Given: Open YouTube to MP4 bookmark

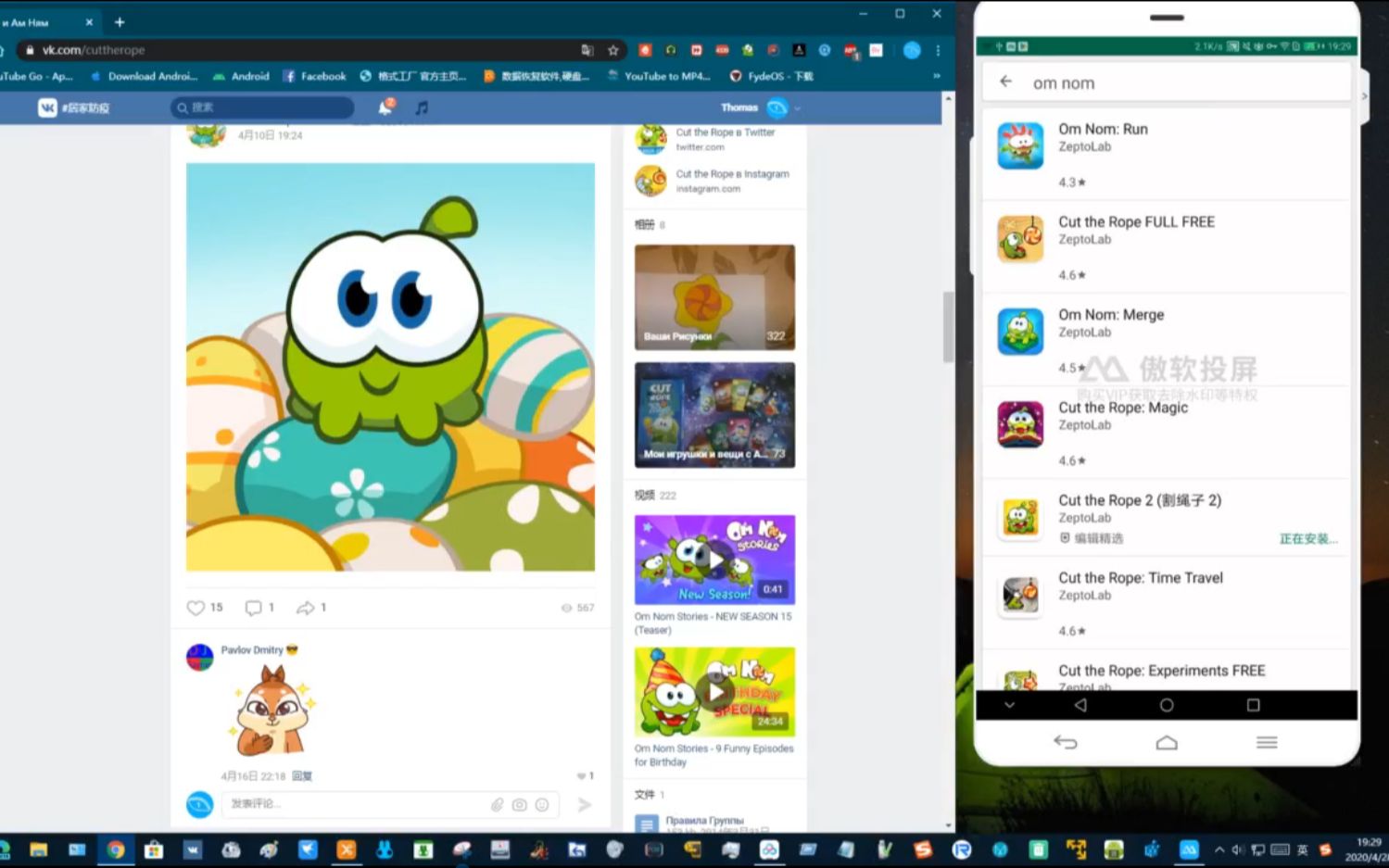Looking at the screenshot, I should [659, 76].
